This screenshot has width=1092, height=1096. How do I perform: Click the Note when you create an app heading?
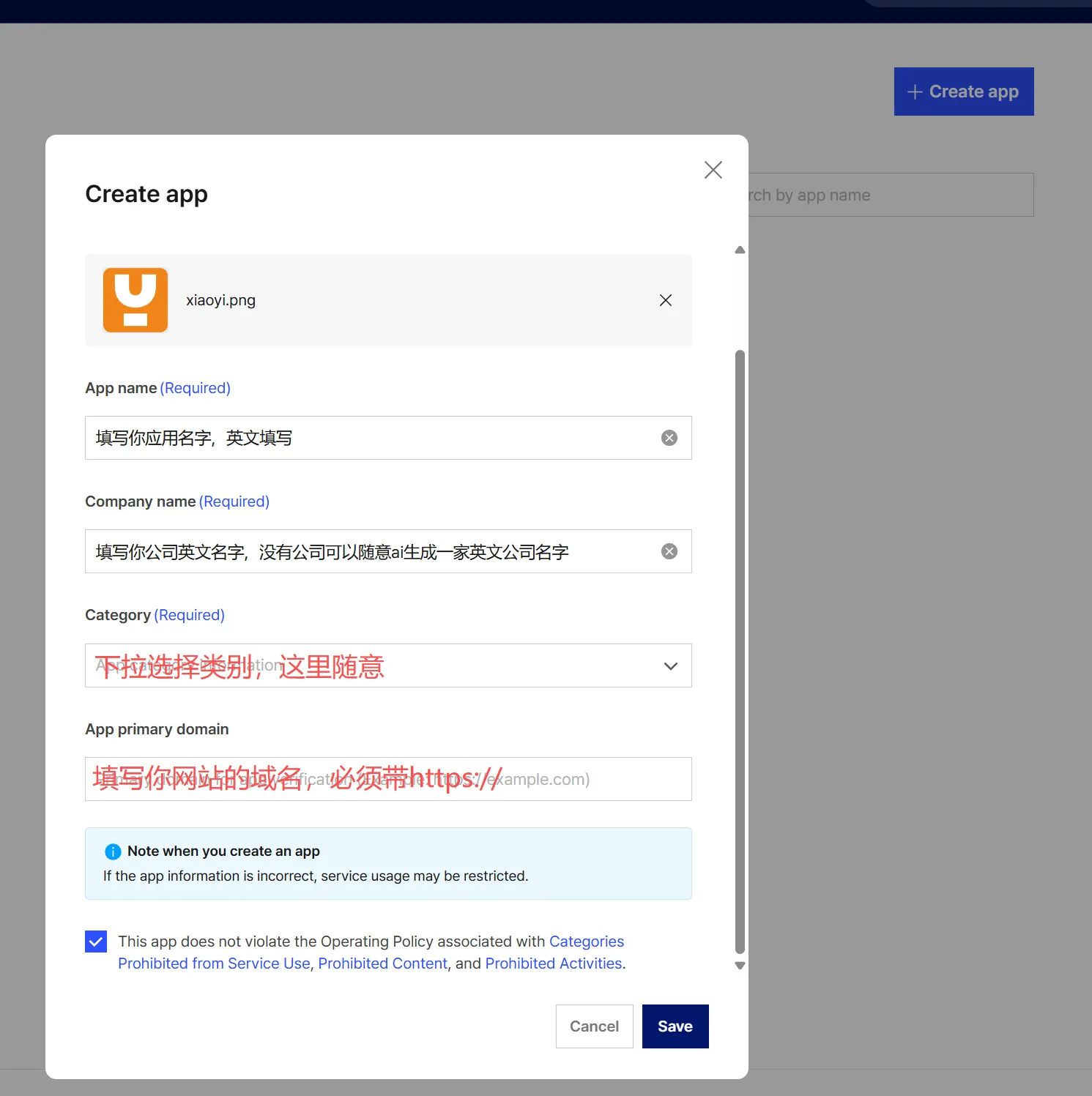[223, 851]
